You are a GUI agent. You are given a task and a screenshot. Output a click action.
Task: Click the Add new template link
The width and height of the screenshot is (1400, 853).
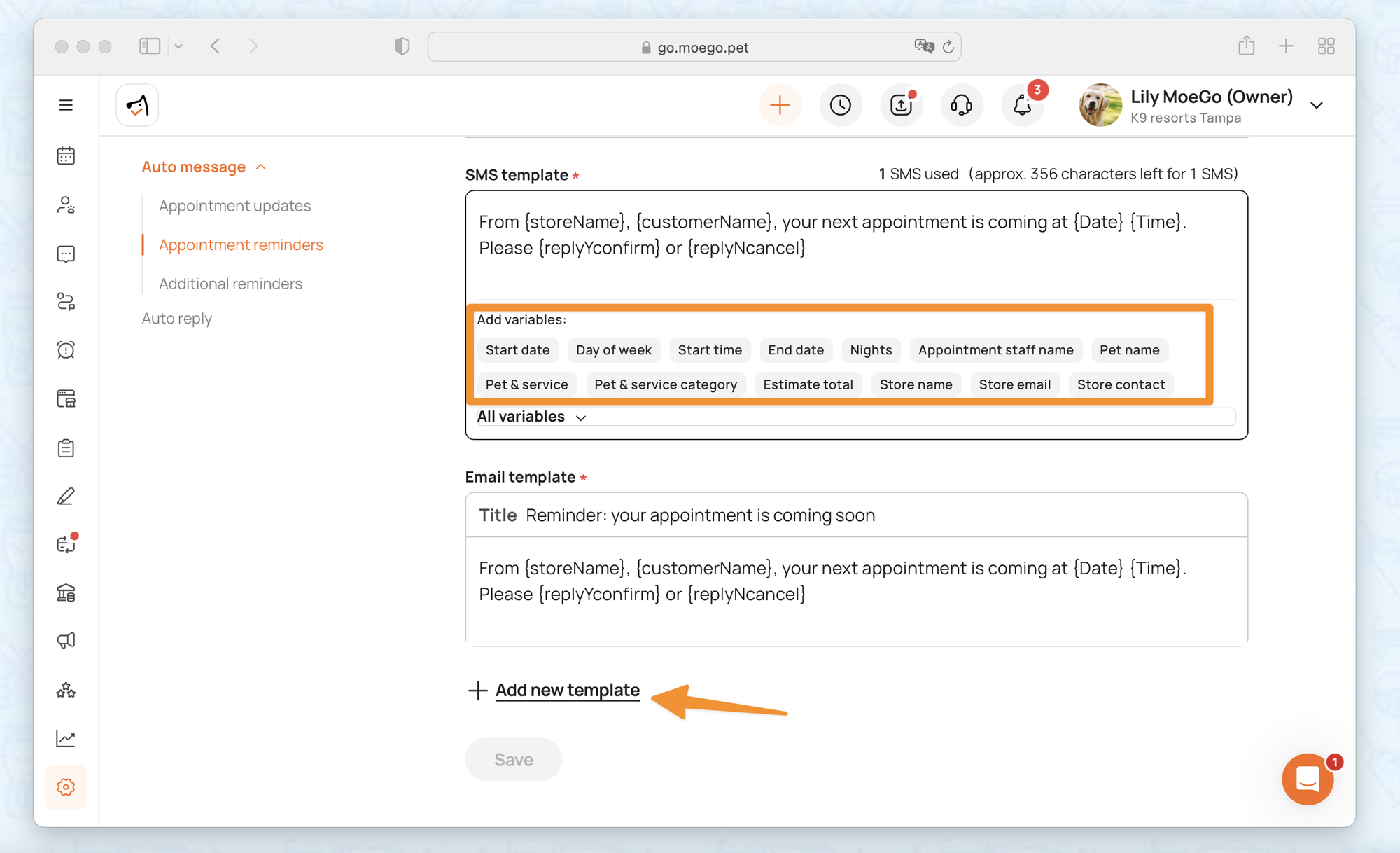pos(567,690)
